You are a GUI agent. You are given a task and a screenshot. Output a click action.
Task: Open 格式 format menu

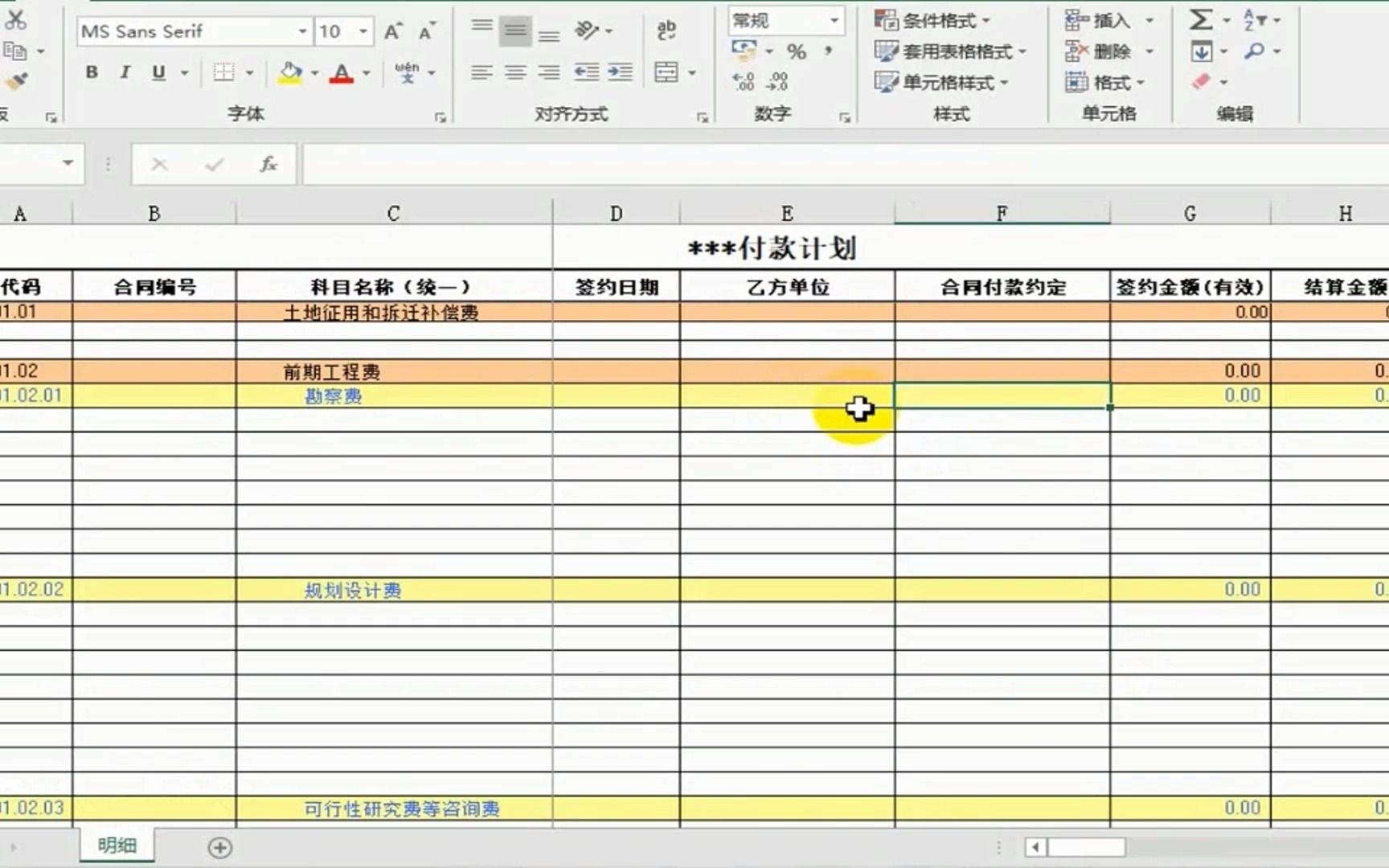point(1106,82)
